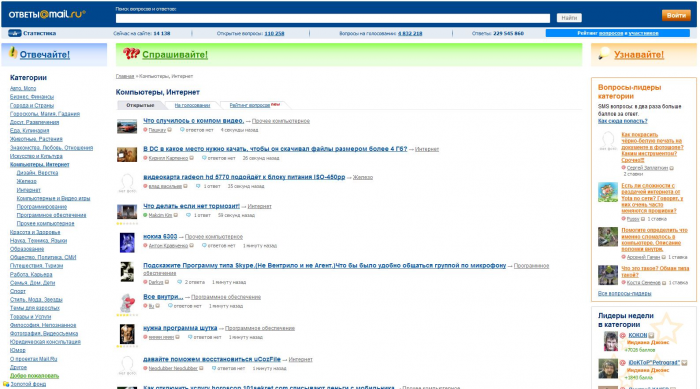Select category Образование
The image size is (700, 389).
point(27,249)
